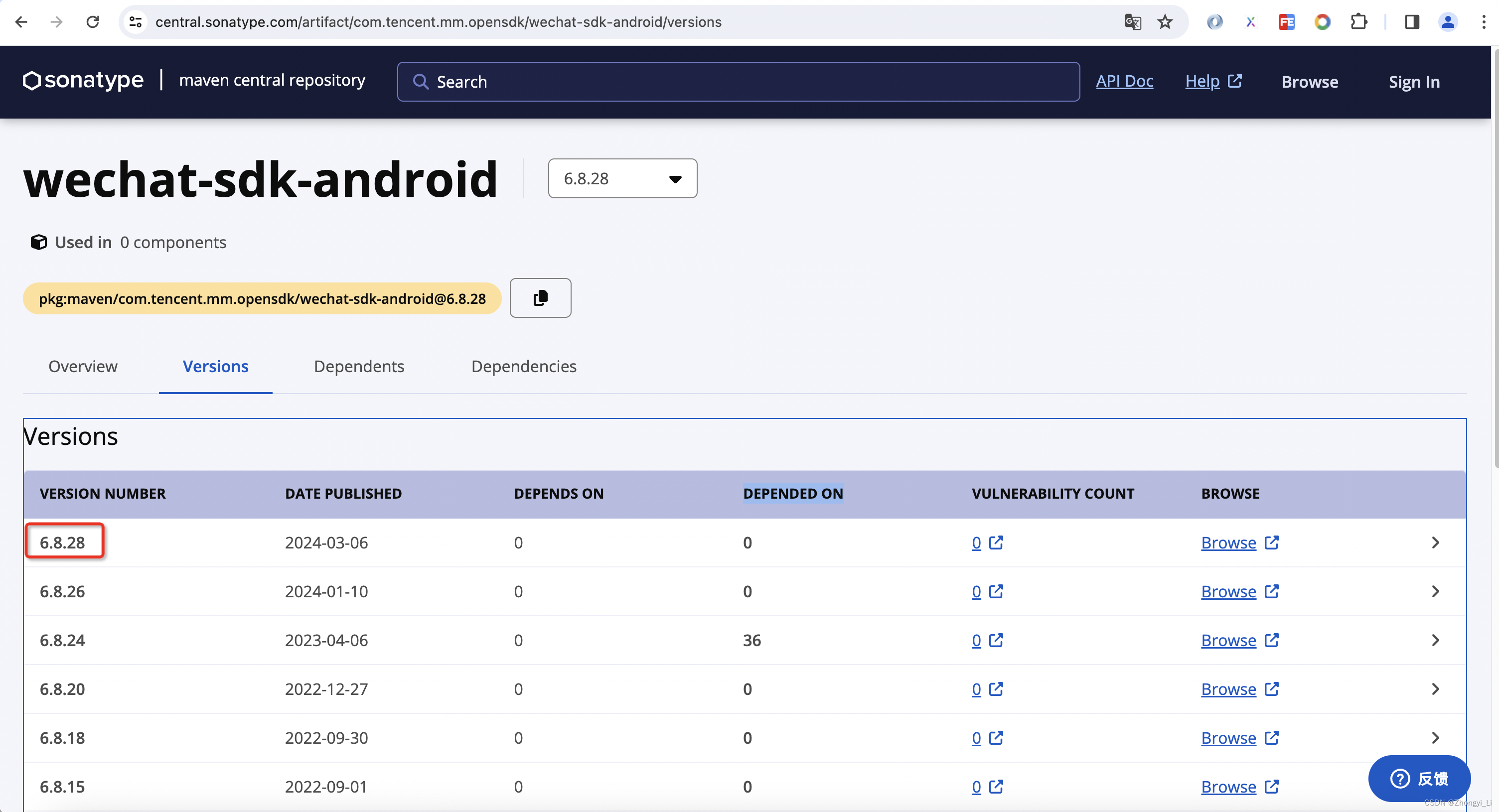Reload the page with the refresh icon
This screenshot has width=1499, height=812.
click(93, 22)
